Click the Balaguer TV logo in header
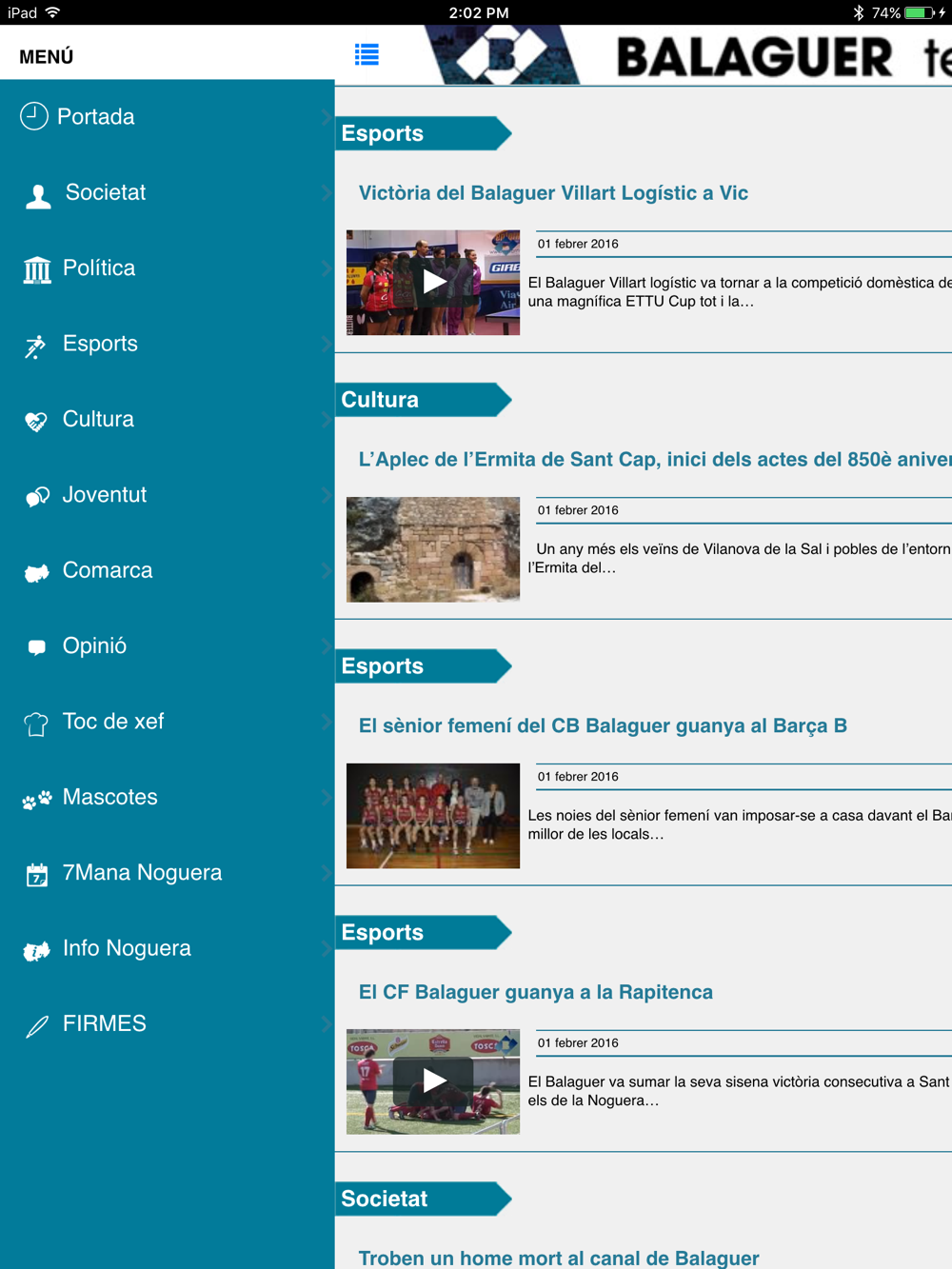Viewport: 952px width, 1269px height. [x=687, y=55]
